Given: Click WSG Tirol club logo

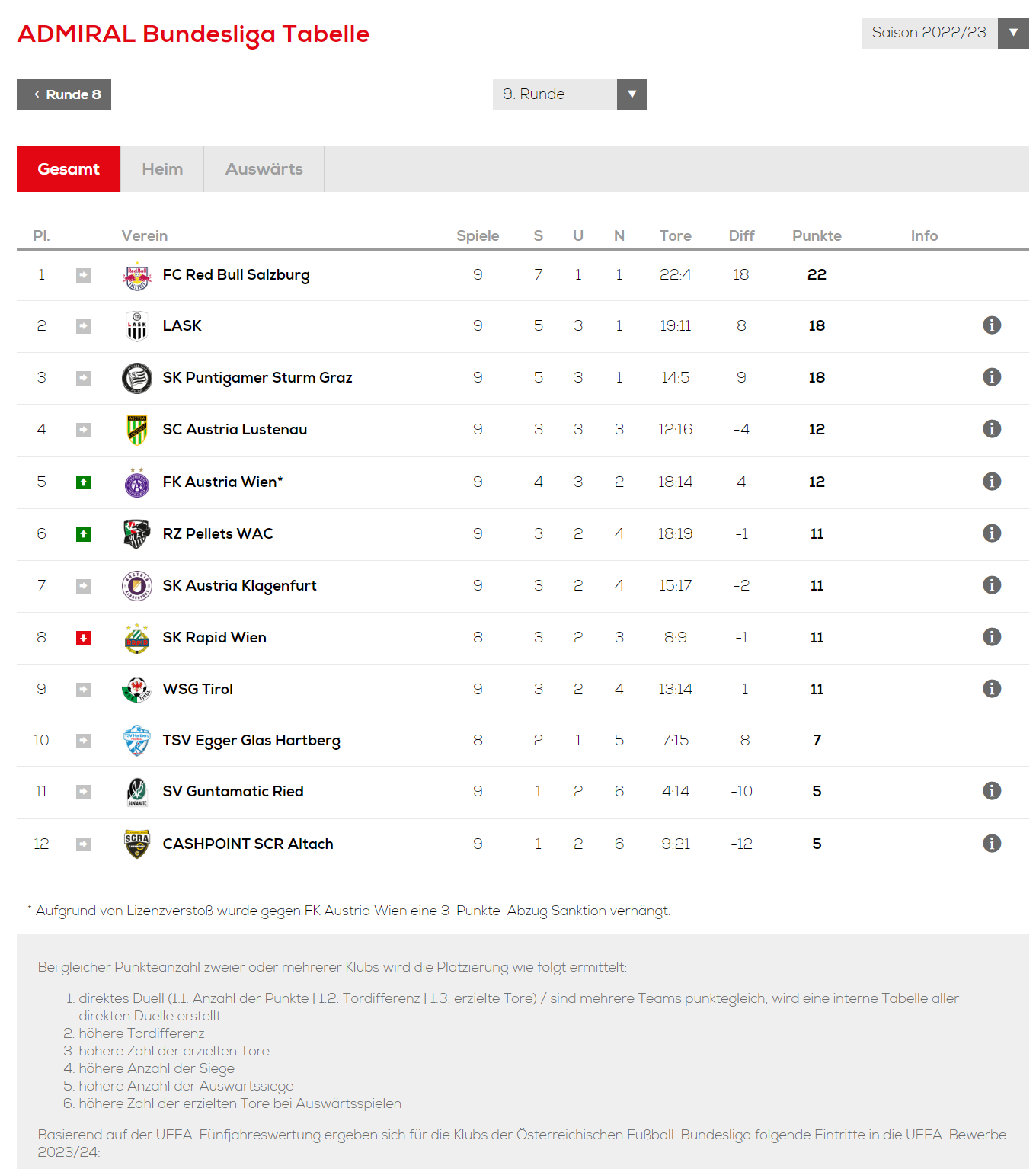Looking at the screenshot, I should [137, 690].
